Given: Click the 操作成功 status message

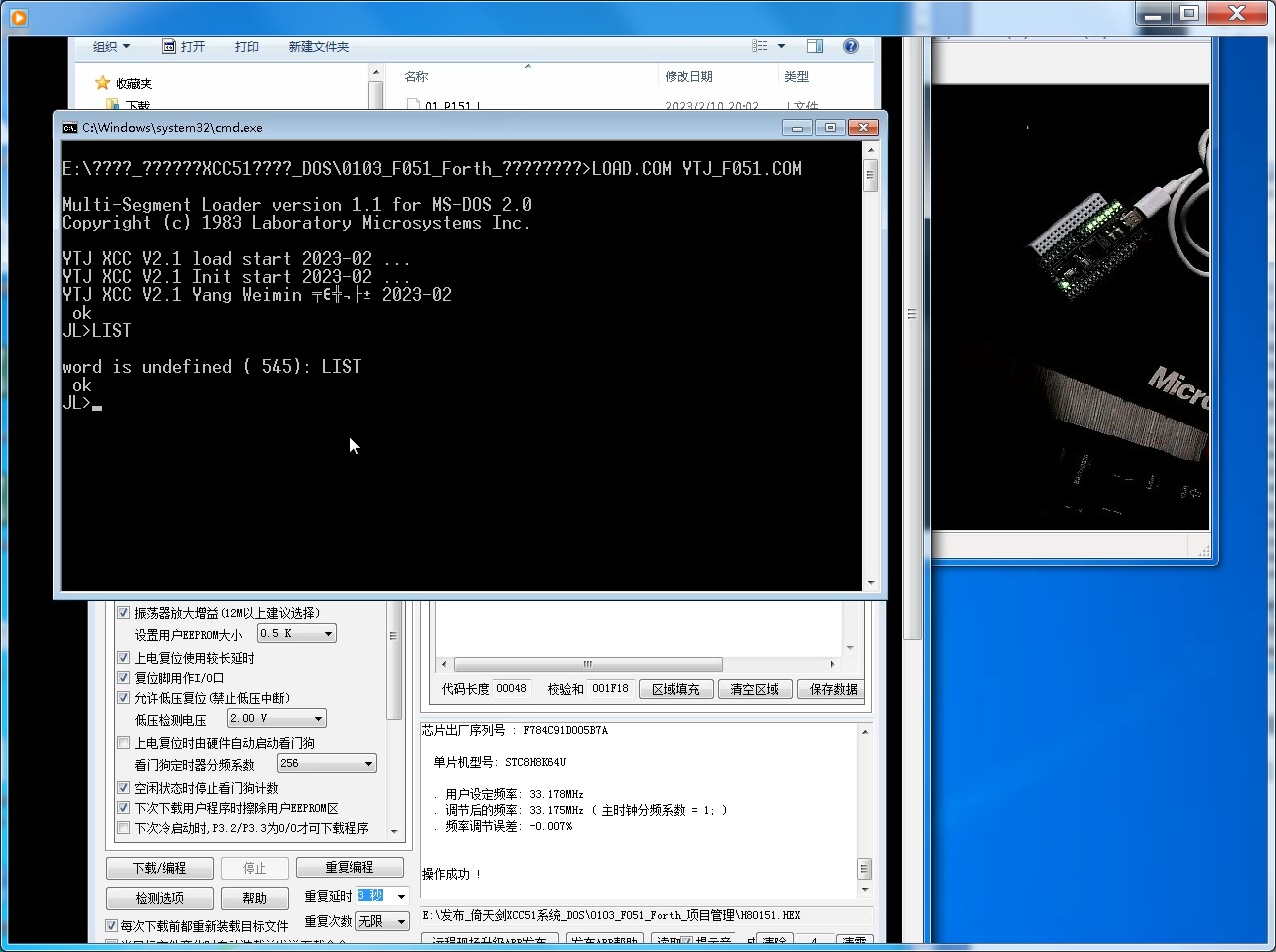Looking at the screenshot, I should 451,874.
